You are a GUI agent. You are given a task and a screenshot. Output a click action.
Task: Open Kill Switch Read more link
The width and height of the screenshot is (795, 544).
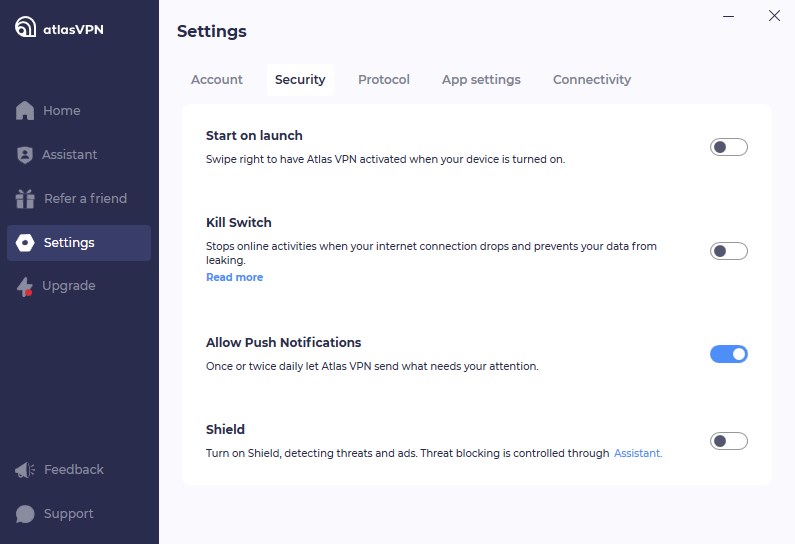click(x=234, y=277)
